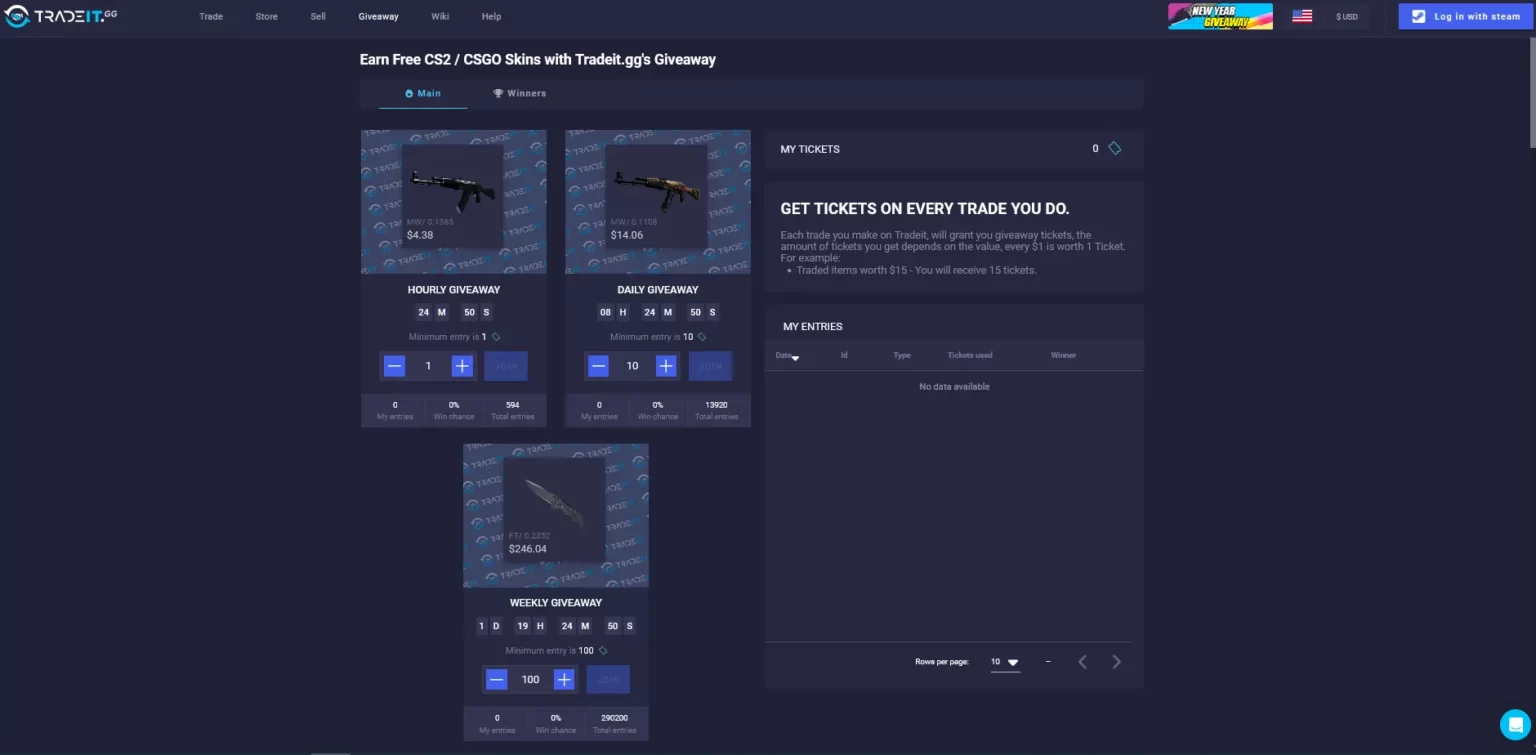Click the Type column header
1536x755 pixels.
click(x=902, y=355)
